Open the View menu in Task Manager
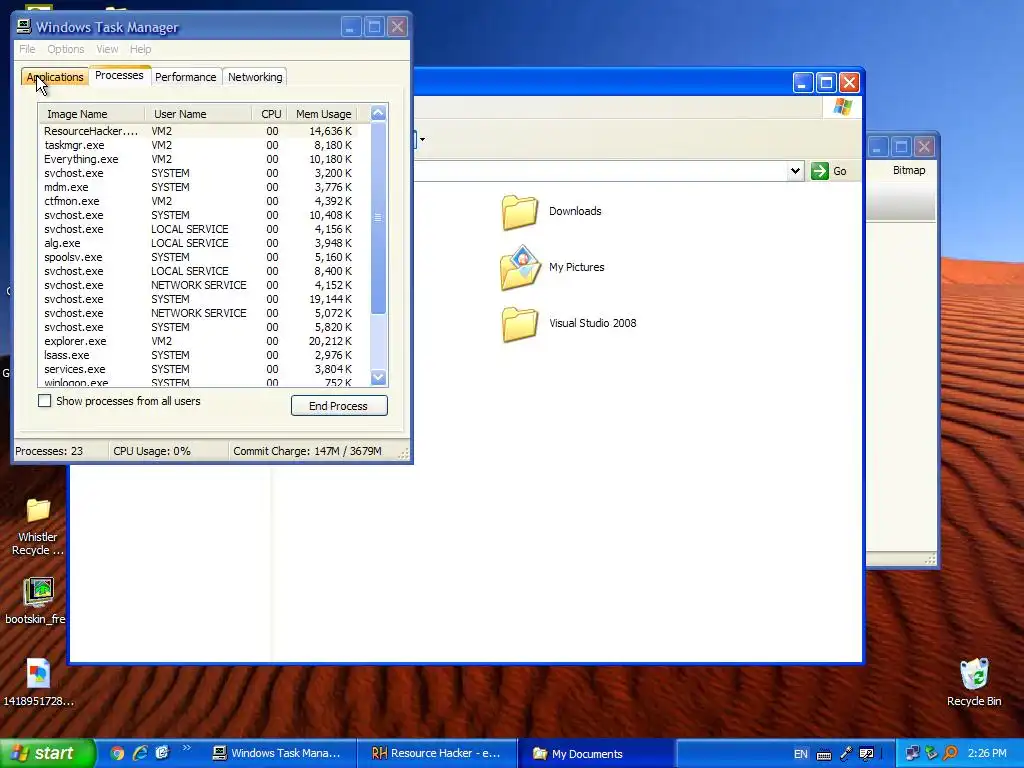This screenshot has width=1024, height=768. click(x=107, y=49)
